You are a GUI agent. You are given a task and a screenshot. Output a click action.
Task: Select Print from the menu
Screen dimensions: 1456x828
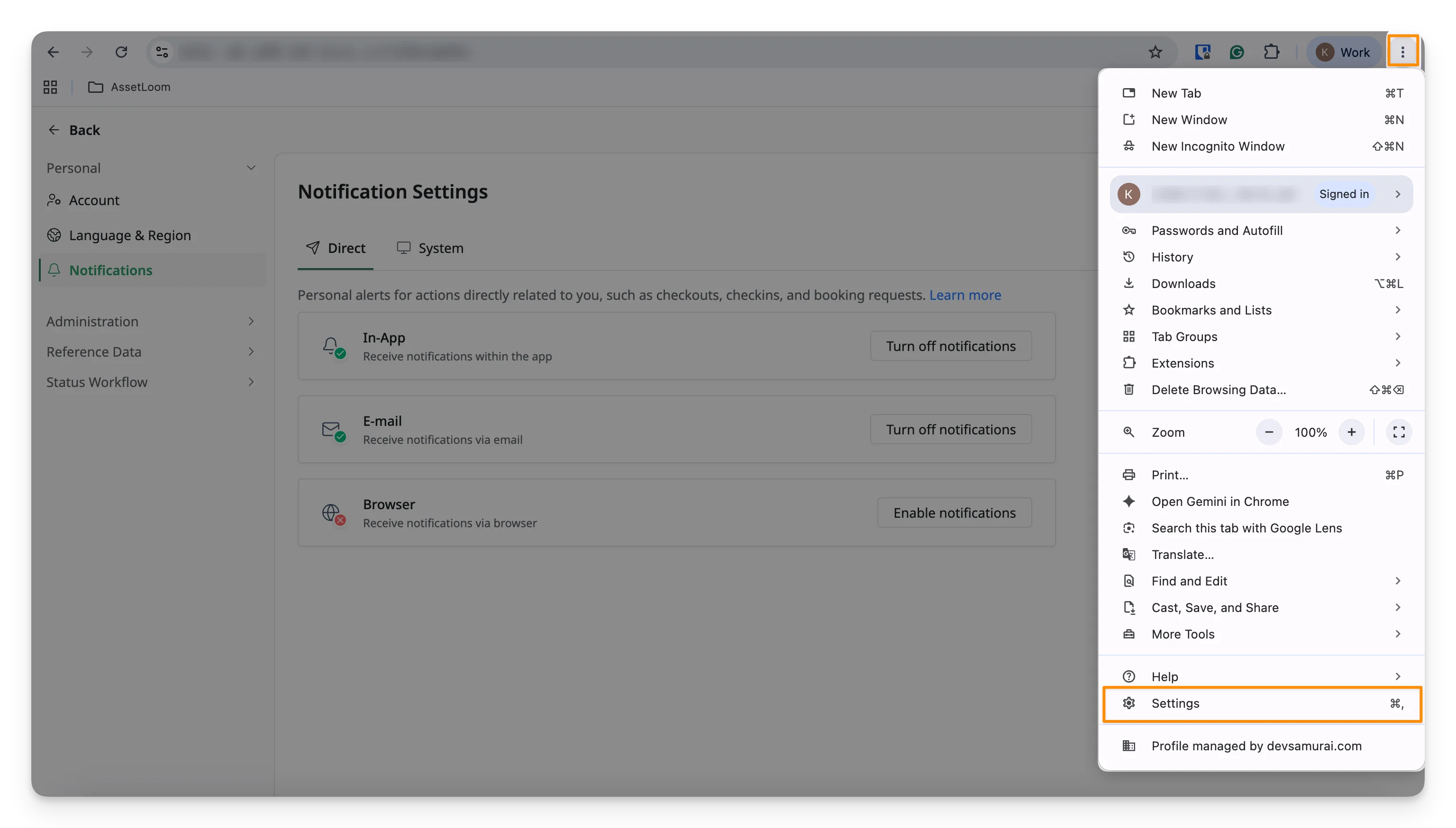coord(1261,475)
